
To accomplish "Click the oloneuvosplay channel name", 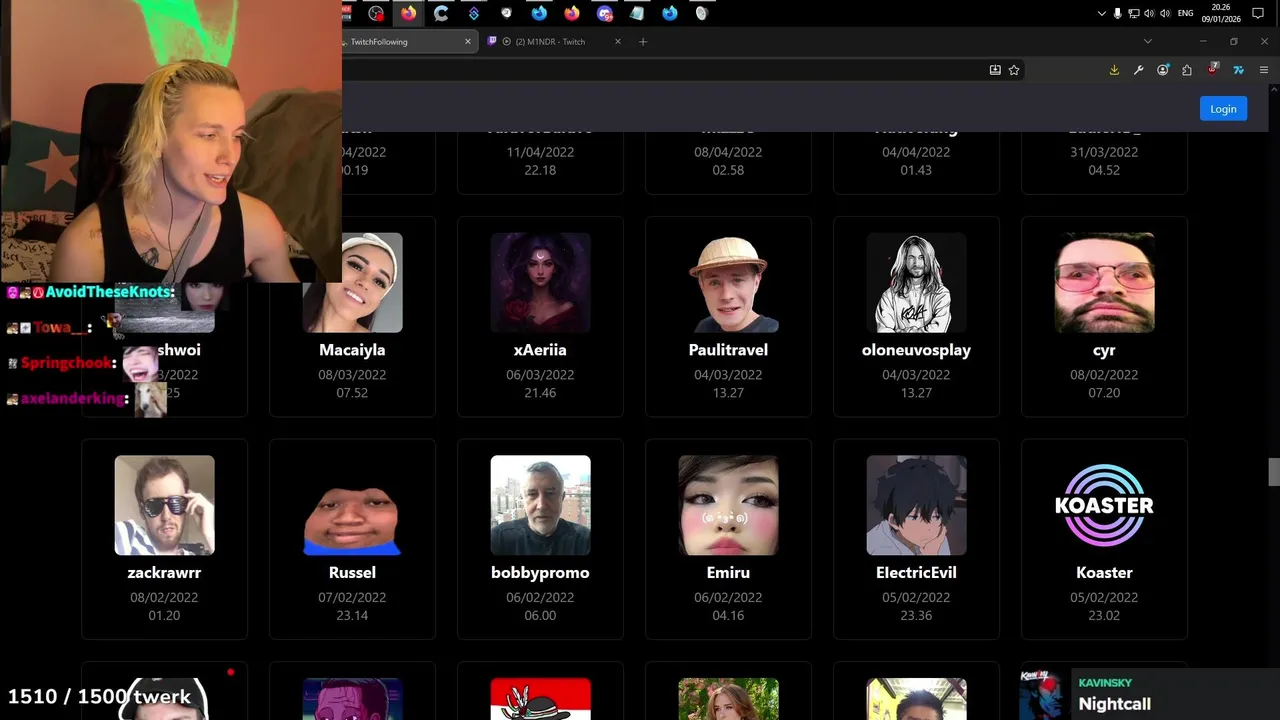I will click(916, 350).
